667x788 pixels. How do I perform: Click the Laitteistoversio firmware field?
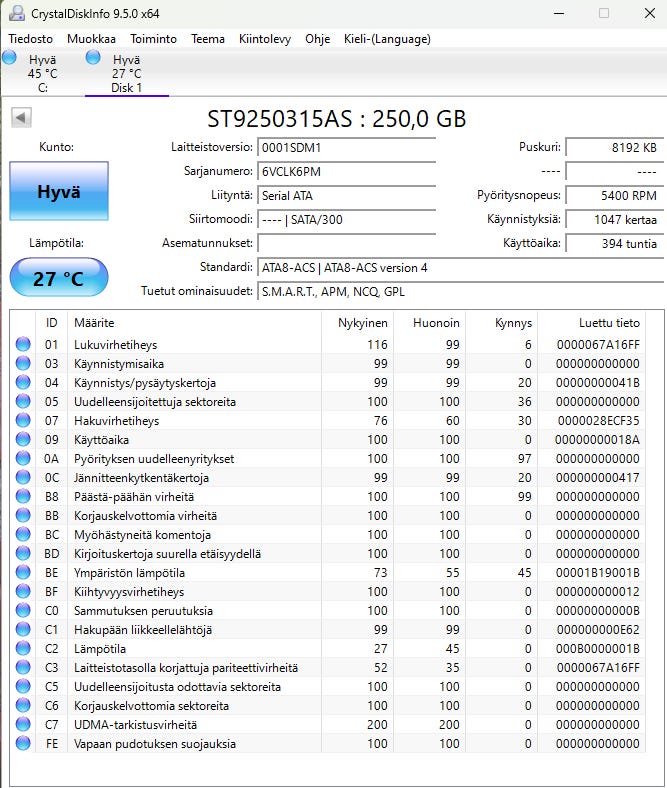pos(346,147)
